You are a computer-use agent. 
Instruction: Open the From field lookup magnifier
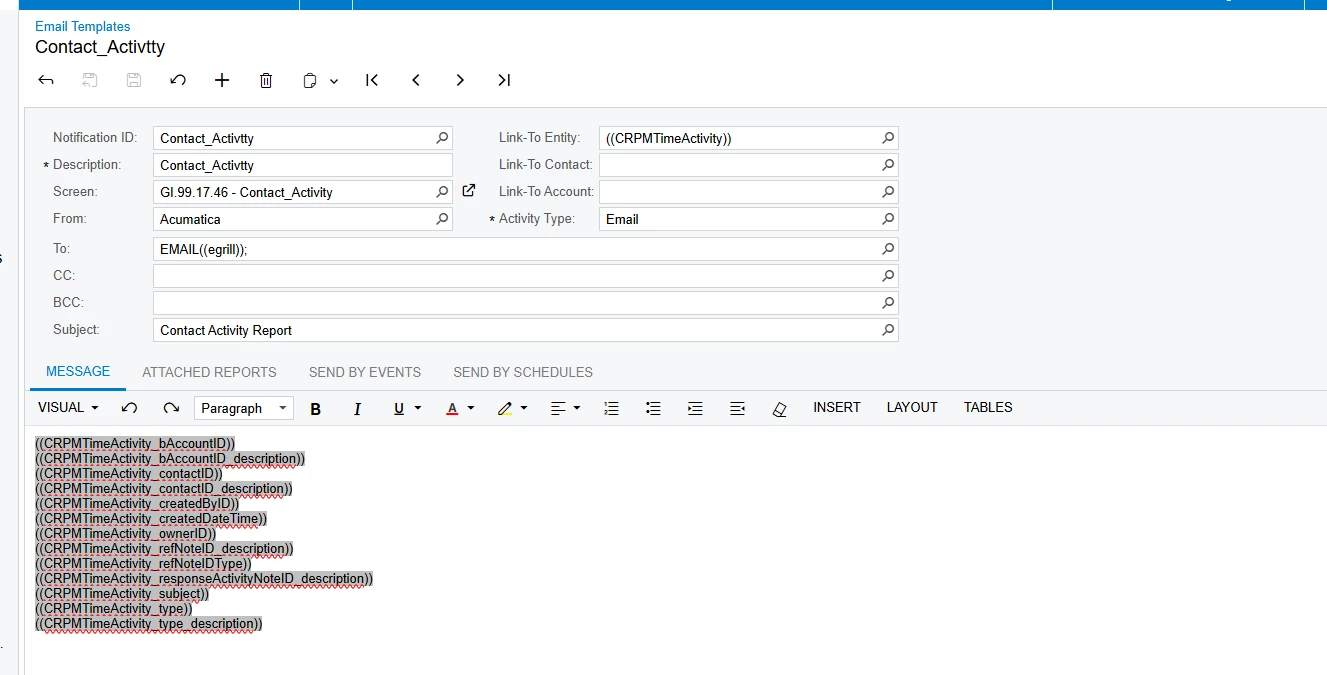[x=442, y=218]
